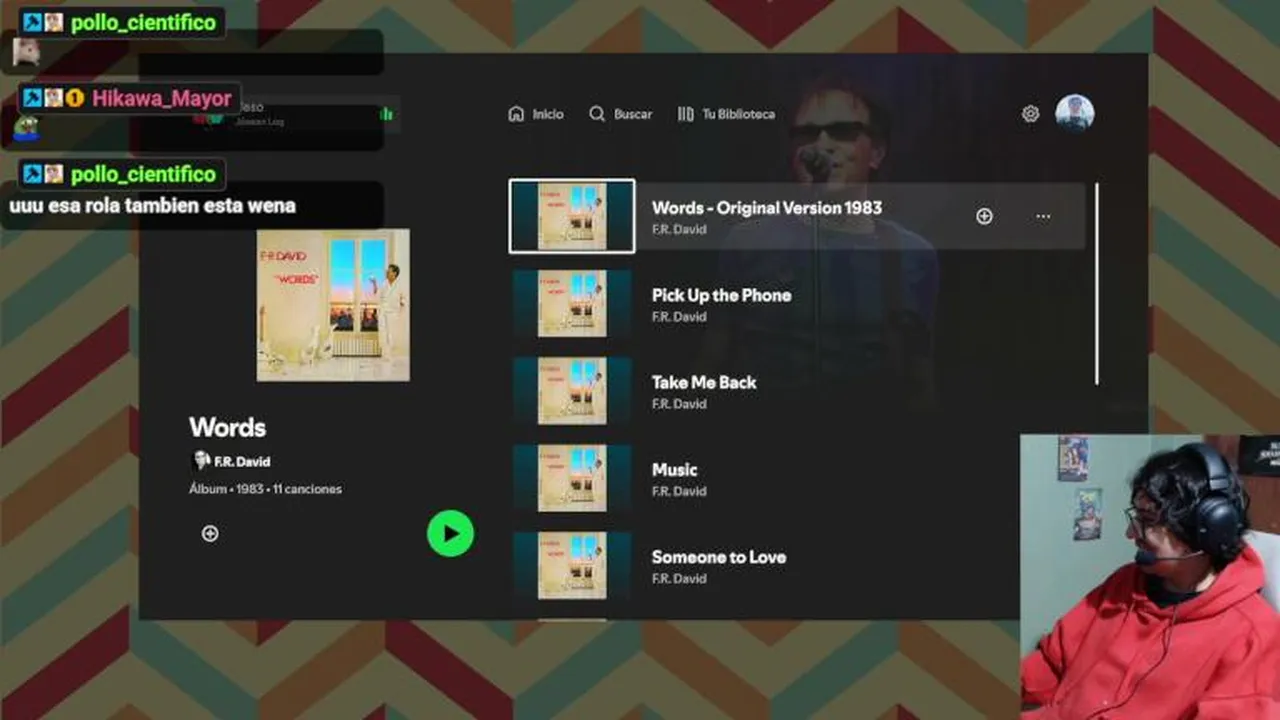
Task: Click the highlighted Words track thumbnail
Action: [572, 216]
